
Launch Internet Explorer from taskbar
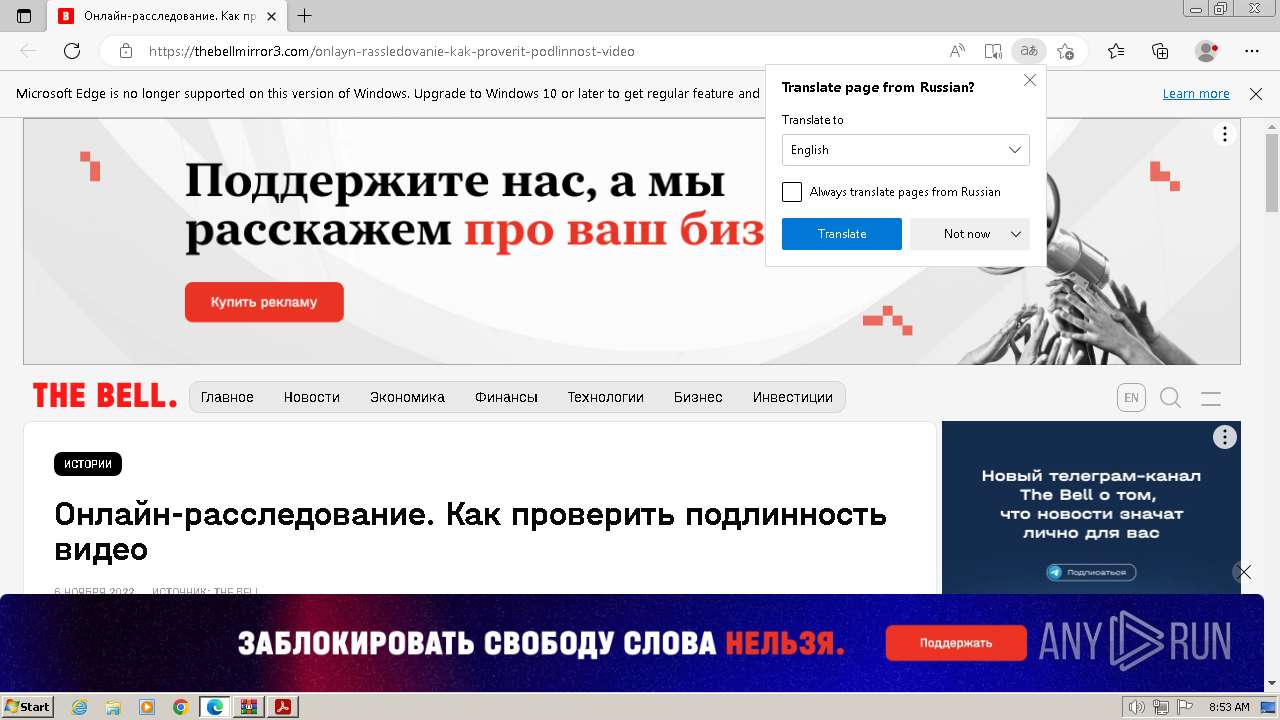tap(80, 707)
